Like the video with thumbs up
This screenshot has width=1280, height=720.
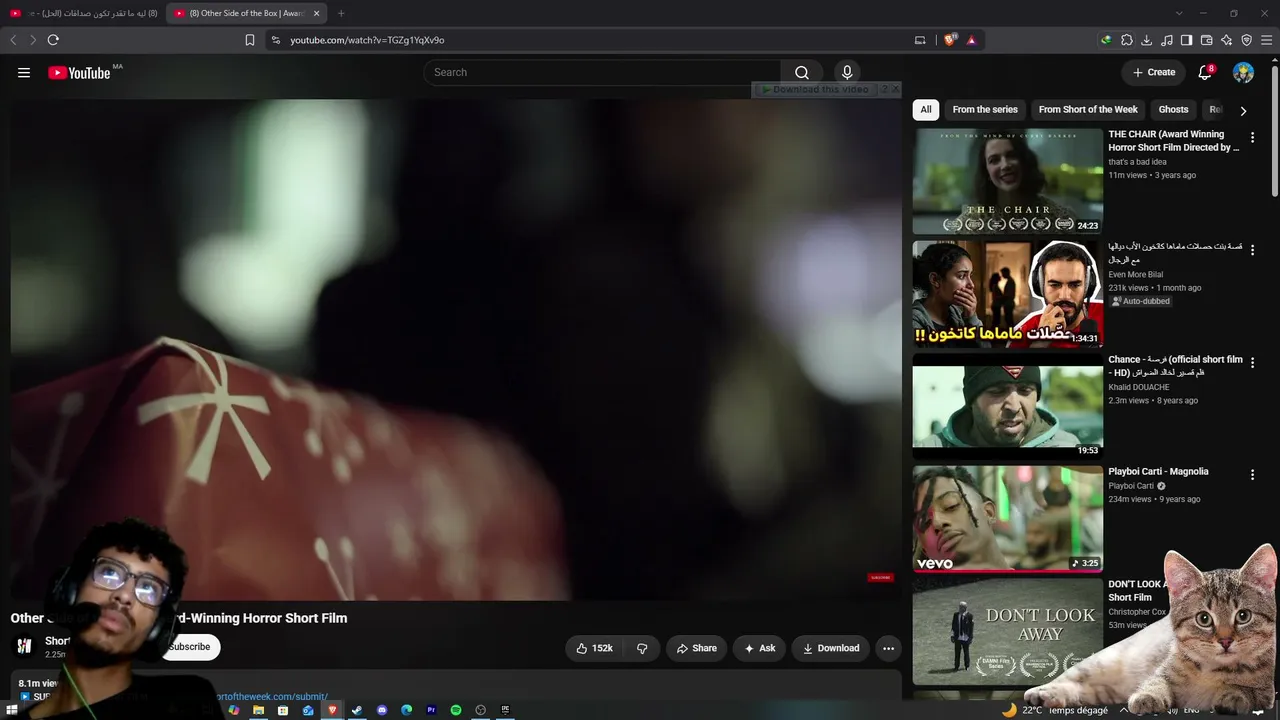[x=595, y=648]
